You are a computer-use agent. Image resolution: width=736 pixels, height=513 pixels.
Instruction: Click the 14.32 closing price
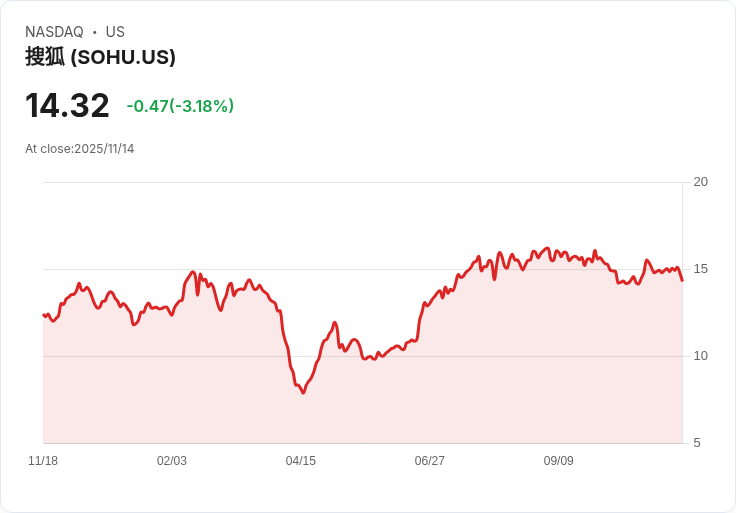[x=67, y=106]
